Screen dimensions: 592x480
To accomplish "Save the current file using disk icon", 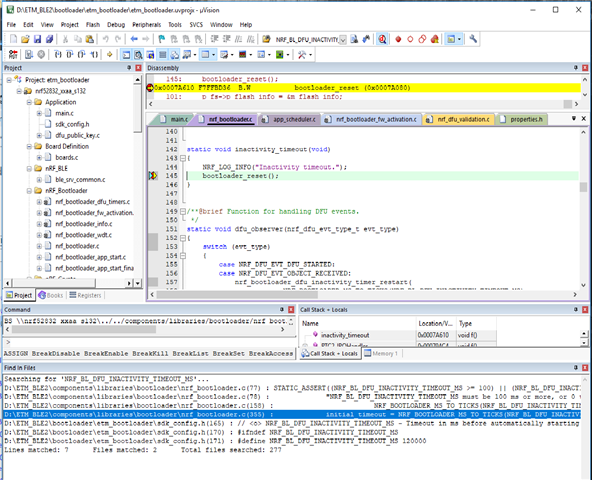I will [37, 39].
